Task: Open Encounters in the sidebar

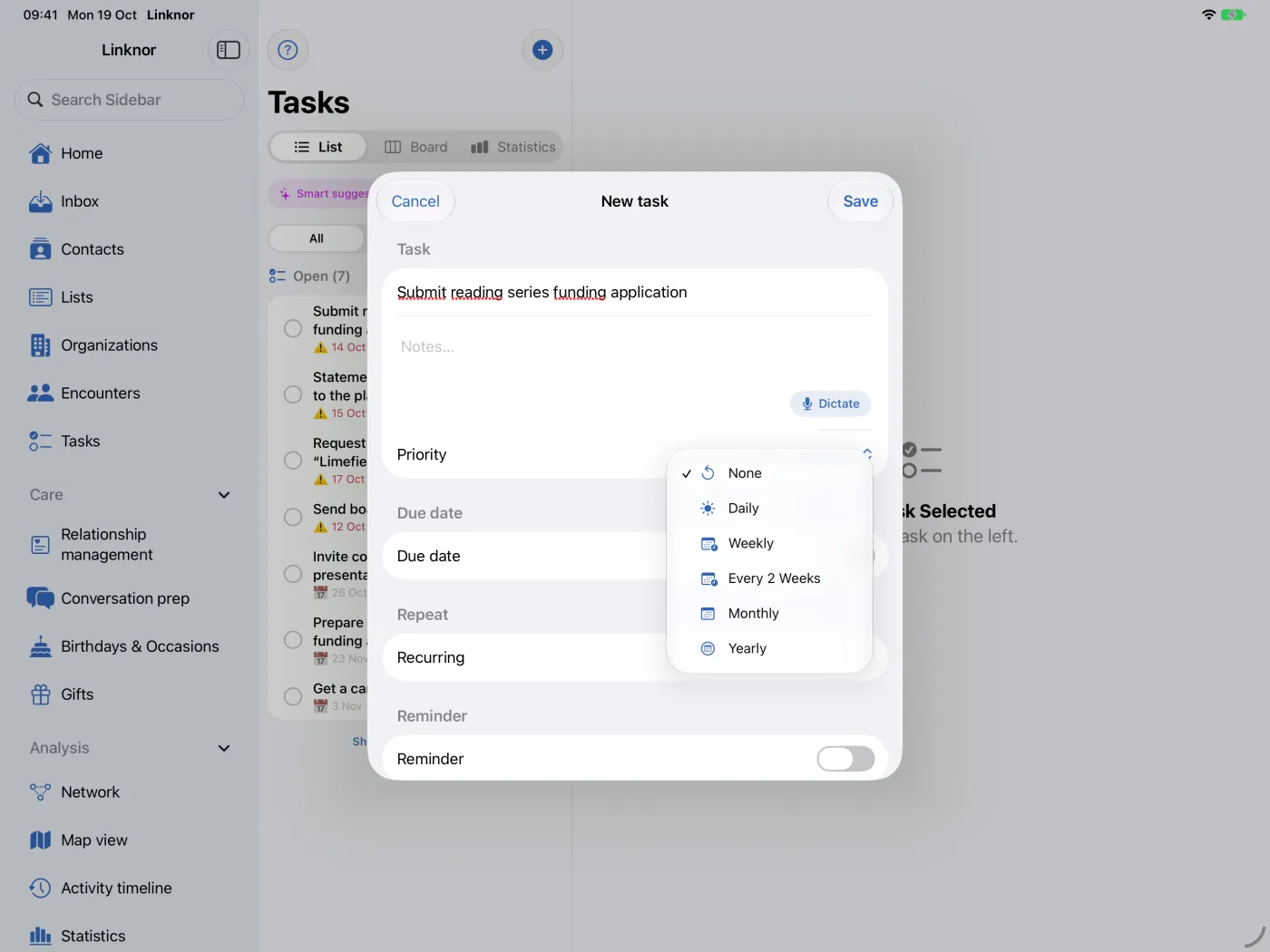Action: 129,393
